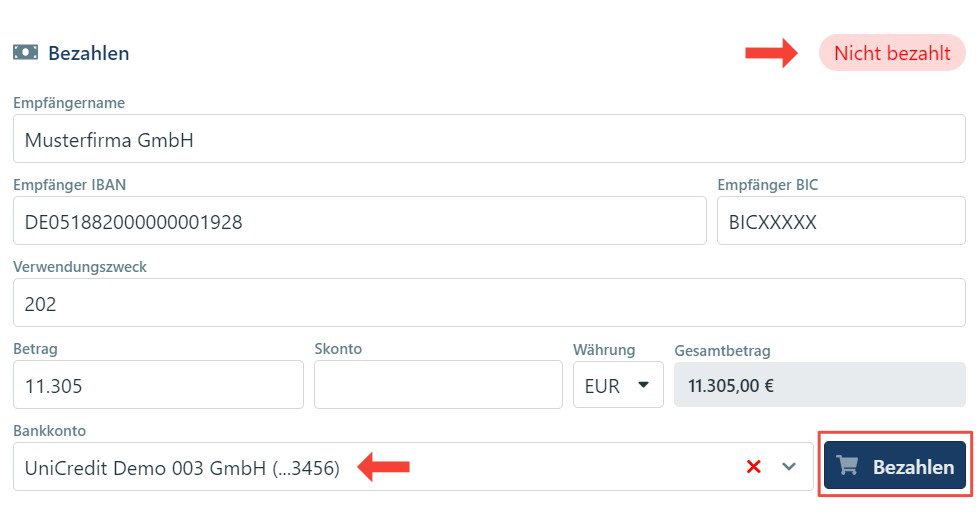Edit the Betrag amount field
Image resolution: width=978 pixels, height=521 pixels.
pyautogui.click(x=157, y=385)
